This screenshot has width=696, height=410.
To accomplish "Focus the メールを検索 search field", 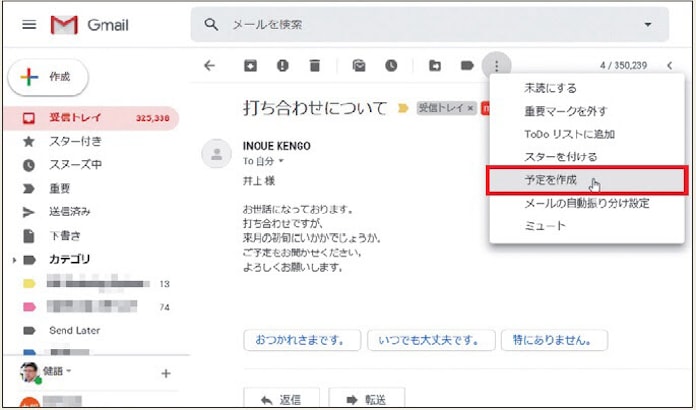I will coord(430,24).
